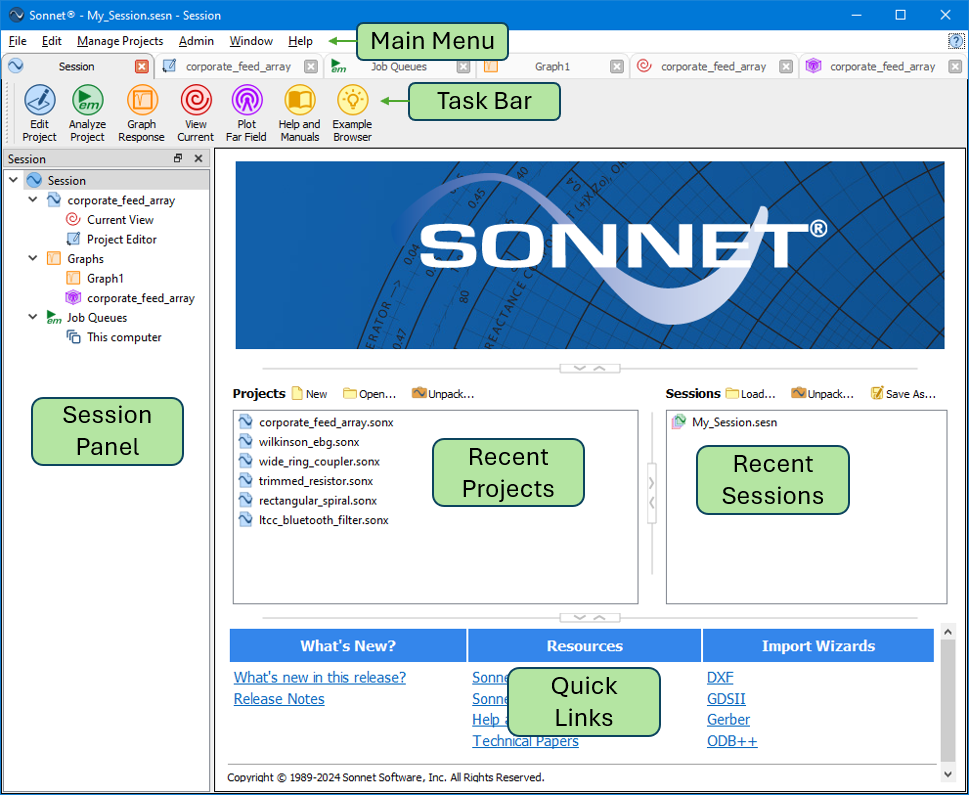This screenshot has height=795, width=969.
Task: Click Load... in the Sessions header
Action: (x=751, y=394)
